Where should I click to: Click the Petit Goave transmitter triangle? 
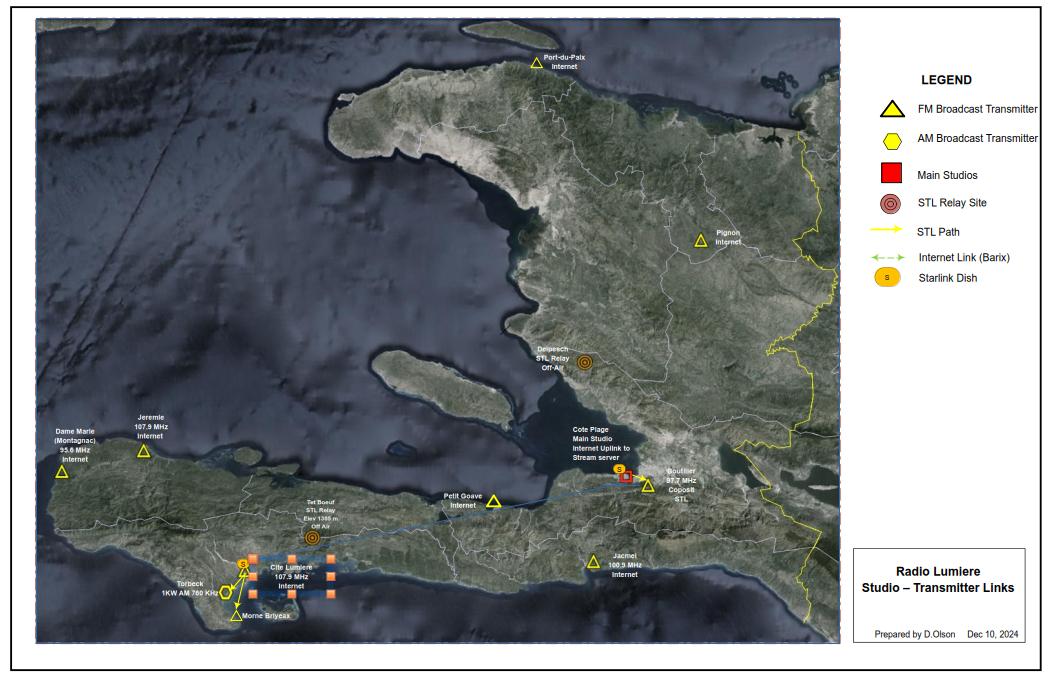pos(493,501)
